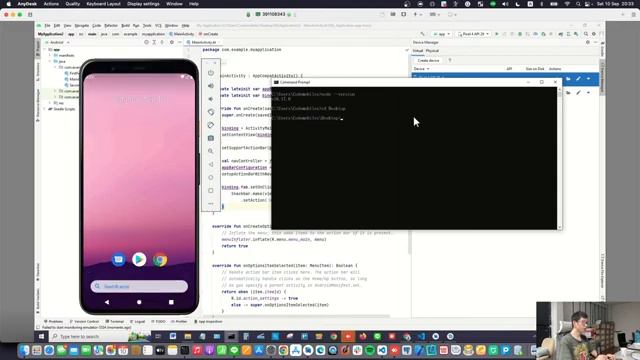Click the Device Manager panel gear icon

coord(588,42)
